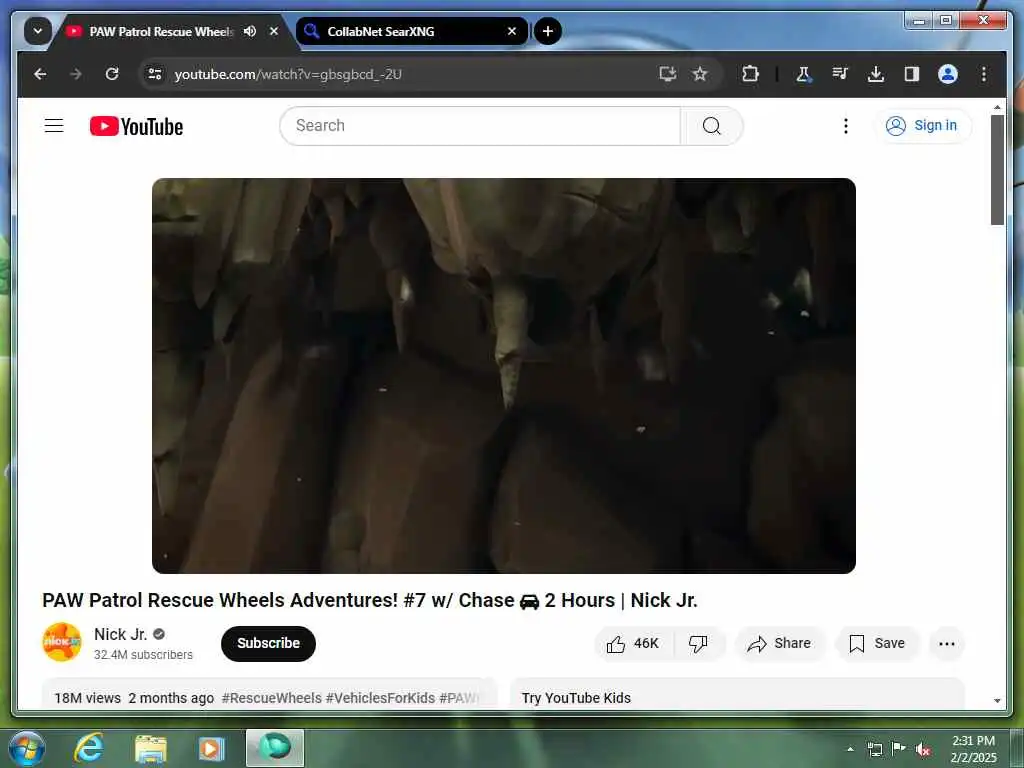The width and height of the screenshot is (1024, 768).
Task: Open more actions ellipsis below video
Action: click(946, 643)
